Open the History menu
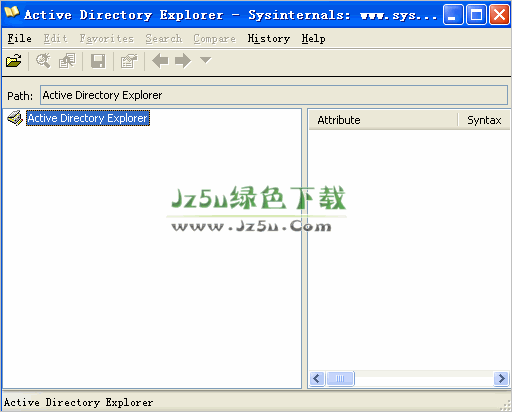 coord(269,39)
